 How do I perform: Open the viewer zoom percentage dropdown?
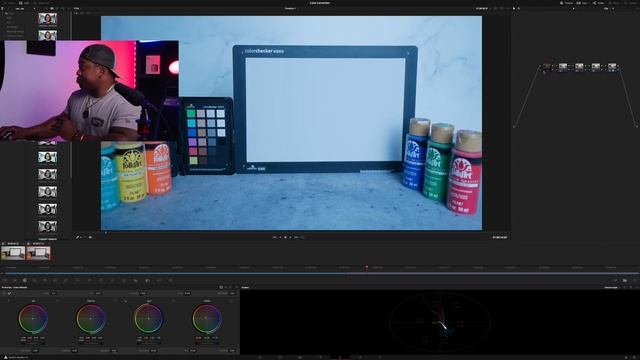[77, 8]
